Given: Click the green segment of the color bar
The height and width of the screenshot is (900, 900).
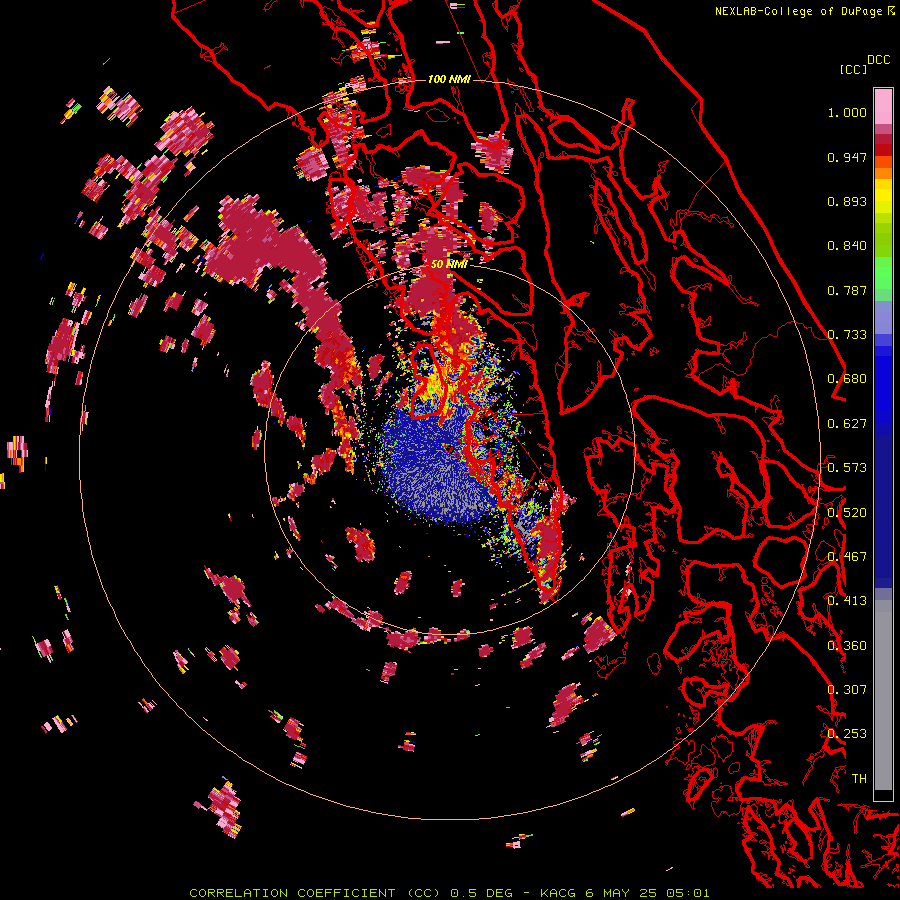Looking at the screenshot, I should pos(883,273).
